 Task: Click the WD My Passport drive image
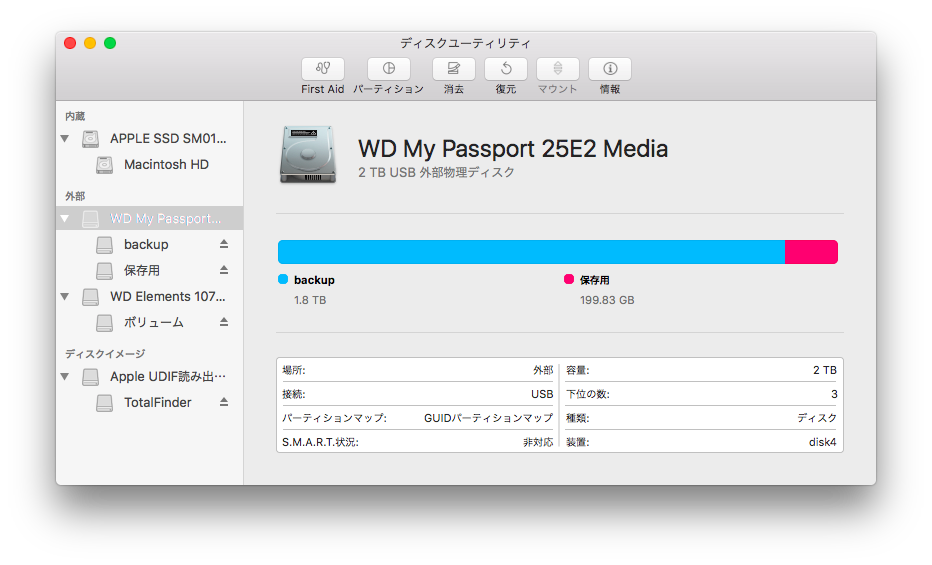(x=308, y=154)
